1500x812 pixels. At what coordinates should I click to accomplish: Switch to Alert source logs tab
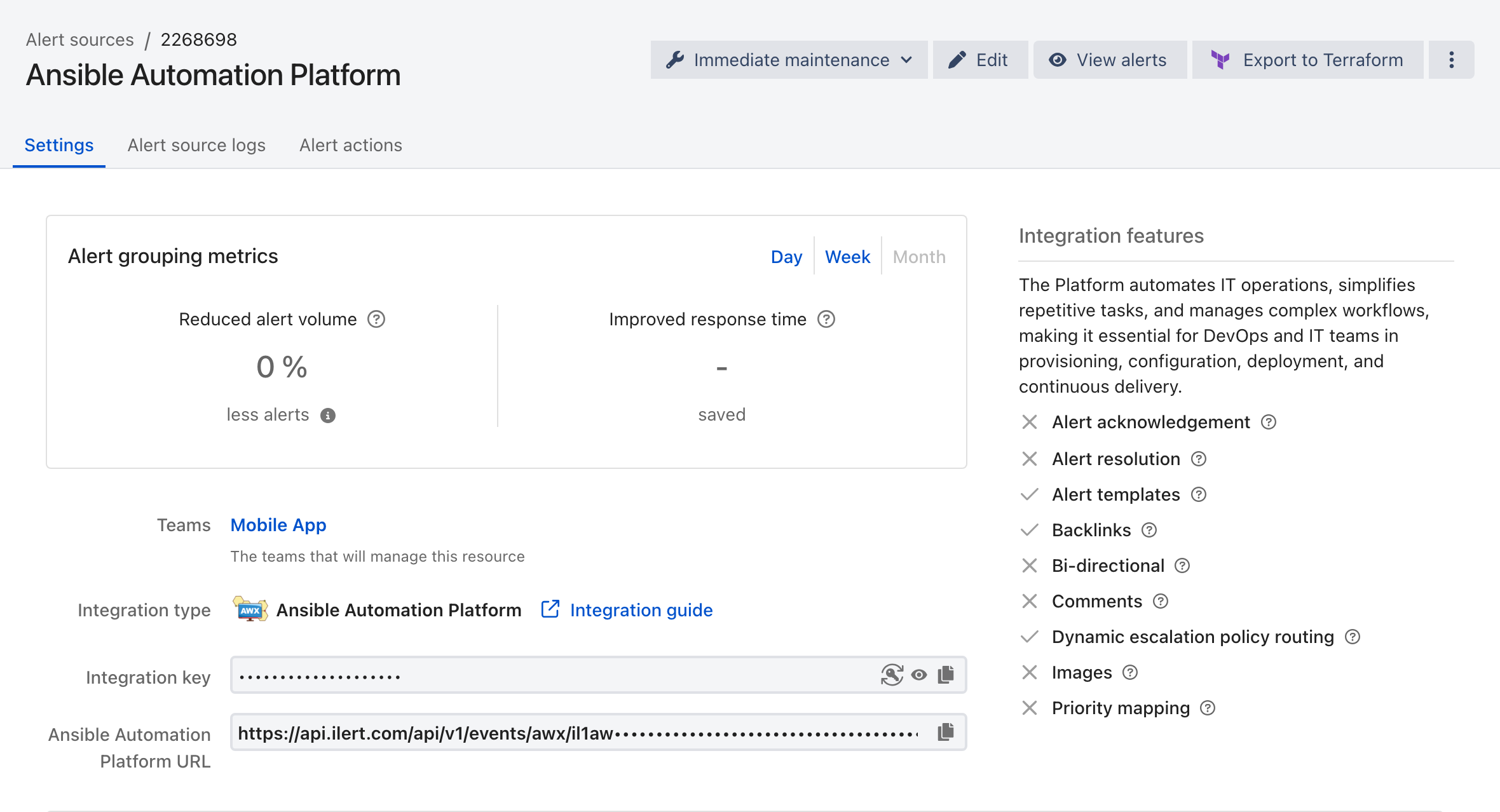coord(196,145)
